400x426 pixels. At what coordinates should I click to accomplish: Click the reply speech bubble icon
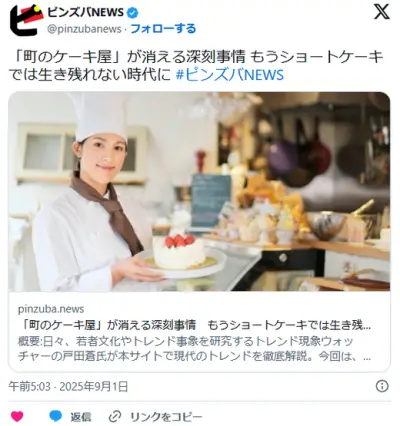(x=56, y=416)
